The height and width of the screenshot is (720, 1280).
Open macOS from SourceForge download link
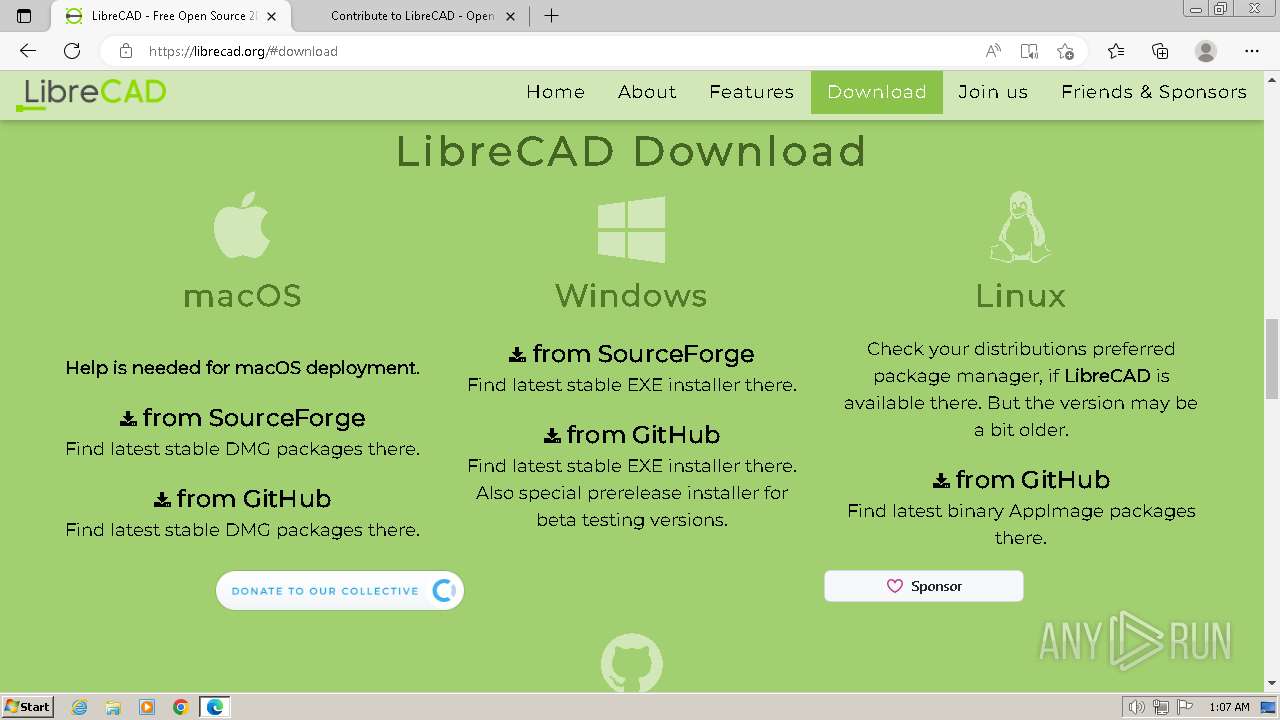242,417
